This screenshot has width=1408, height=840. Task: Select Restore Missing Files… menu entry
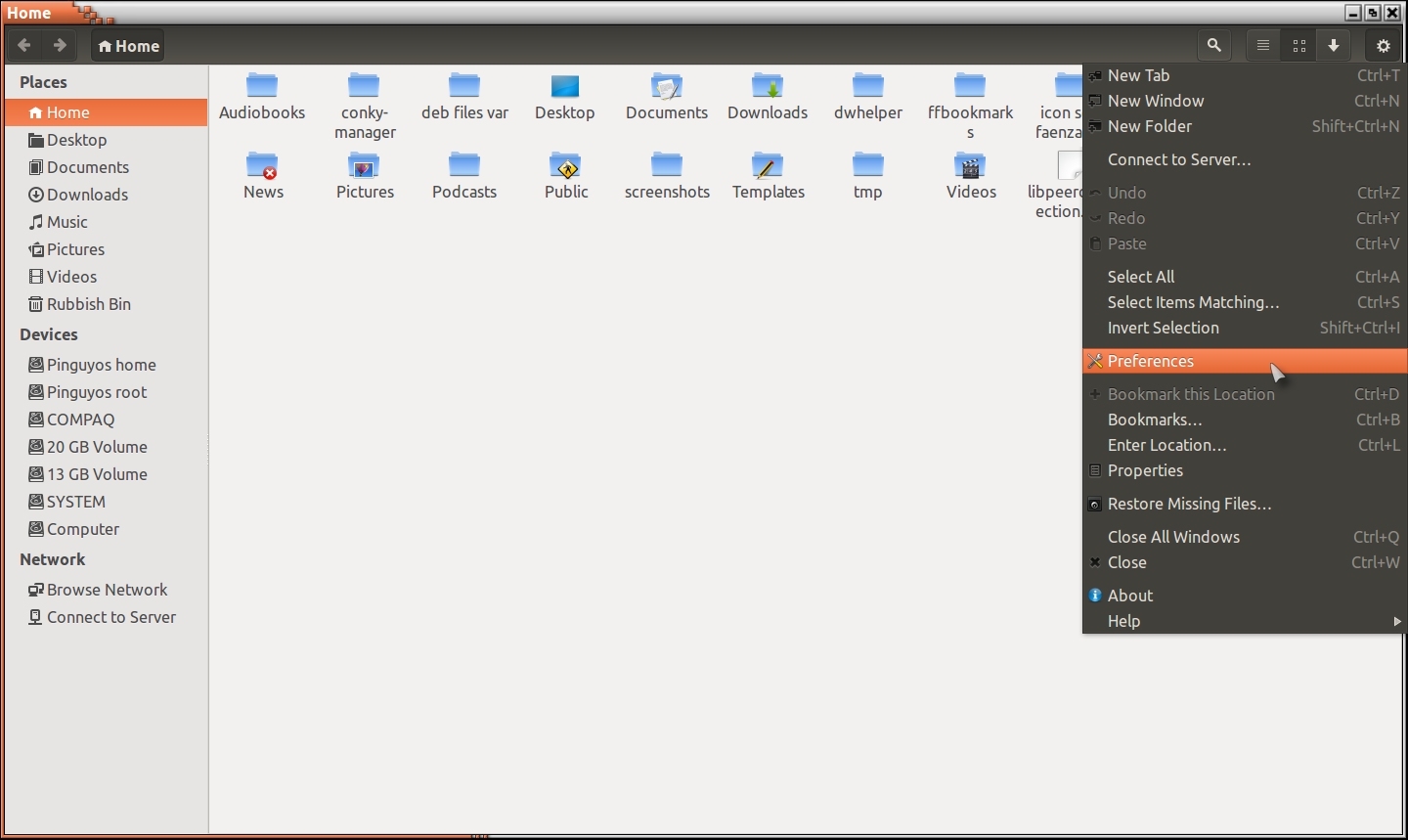click(1189, 504)
